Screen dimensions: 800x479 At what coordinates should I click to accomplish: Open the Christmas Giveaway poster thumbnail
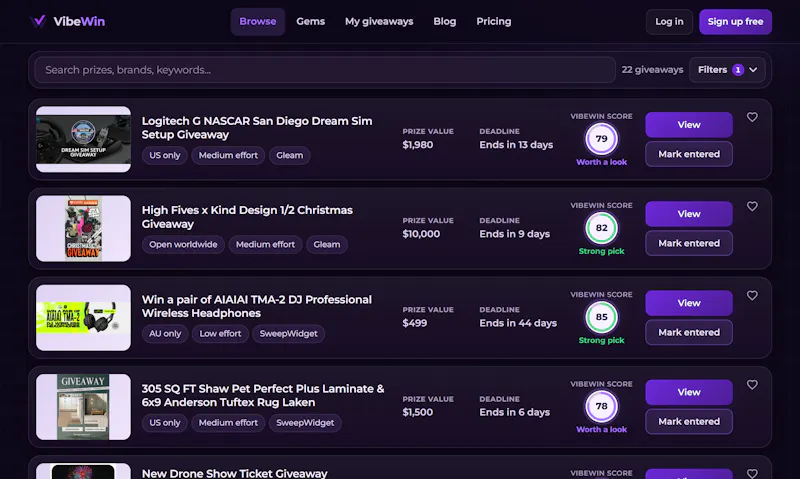click(x=83, y=229)
